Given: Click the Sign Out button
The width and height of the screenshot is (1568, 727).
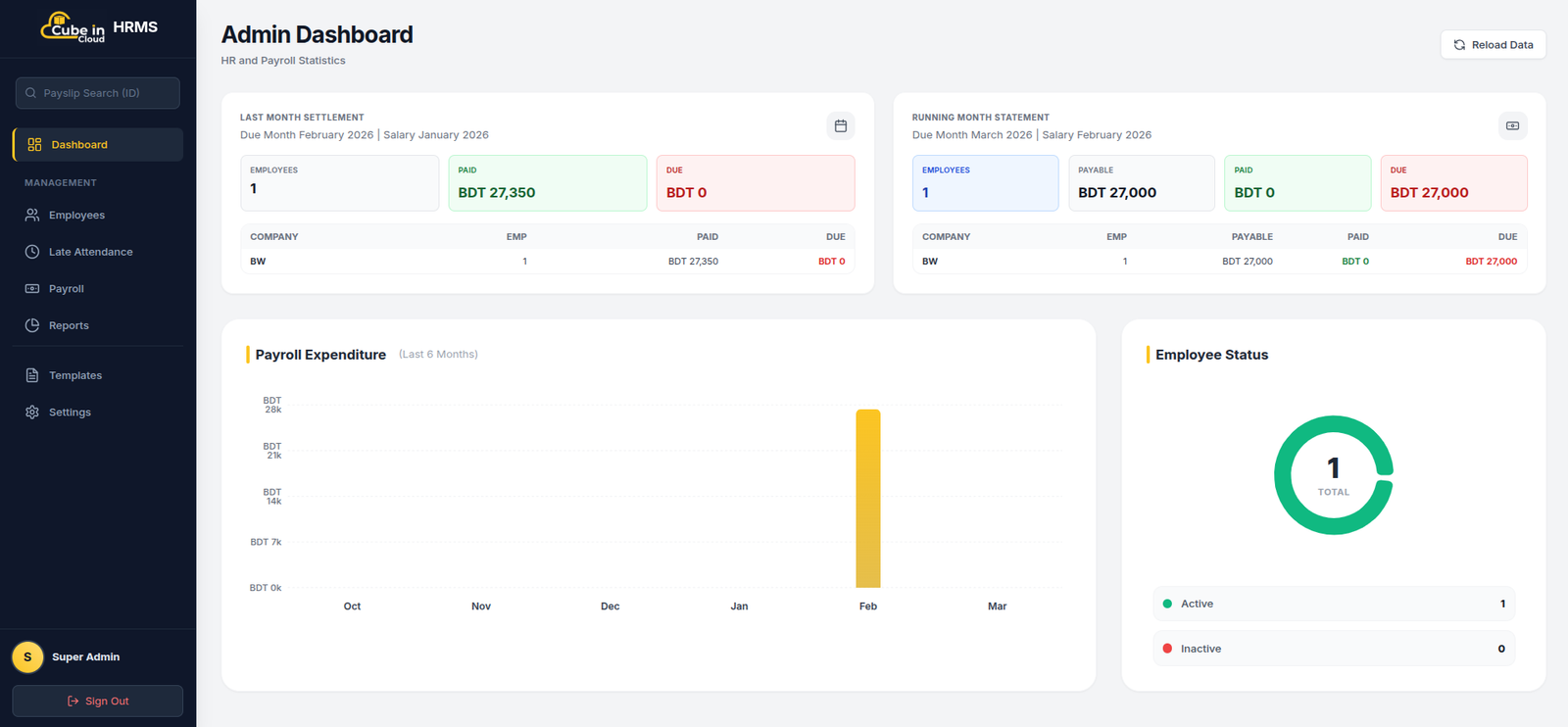Looking at the screenshot, I should 97,701.
